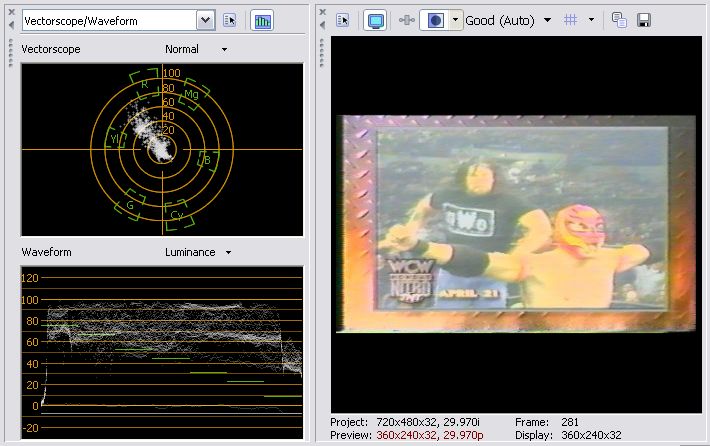
Task: Copy snapshot to clipboard
Action: (619, 20)
